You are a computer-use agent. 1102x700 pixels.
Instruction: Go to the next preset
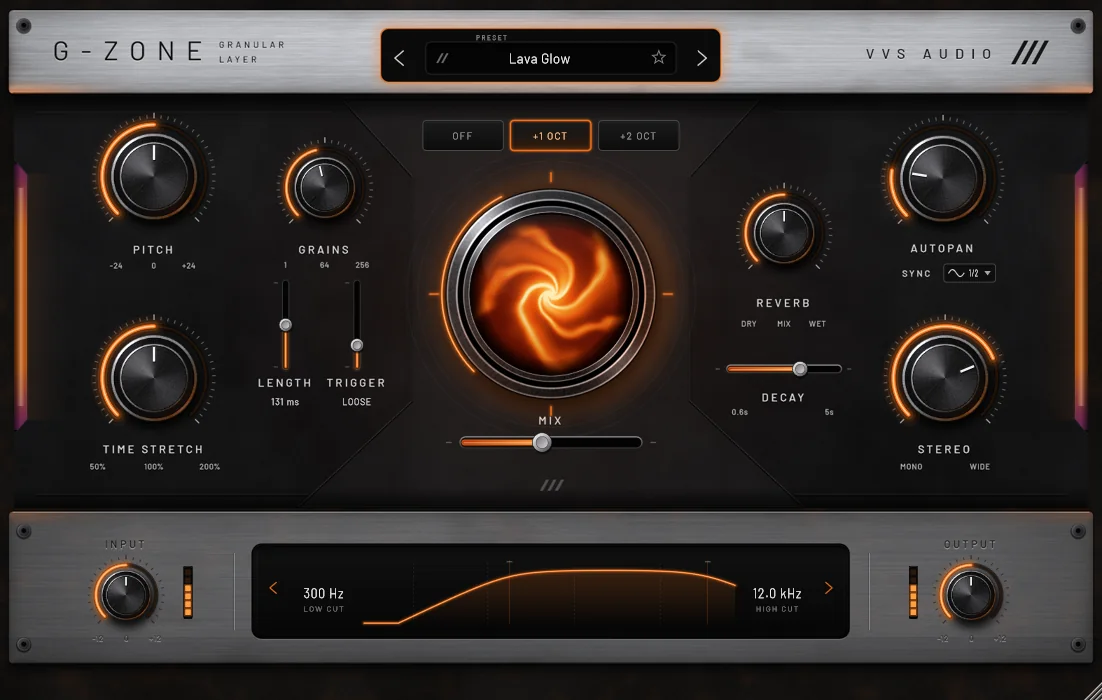click(701, 58)
